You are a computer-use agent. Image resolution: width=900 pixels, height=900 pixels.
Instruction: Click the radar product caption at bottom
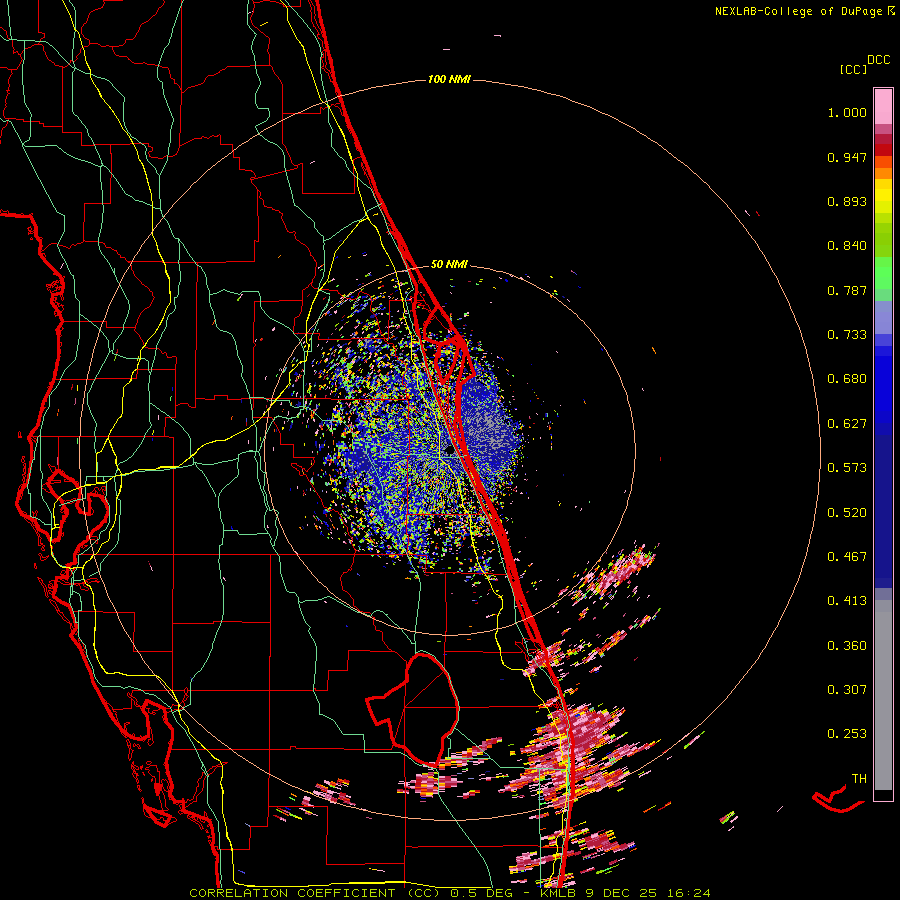pos(450,893)
